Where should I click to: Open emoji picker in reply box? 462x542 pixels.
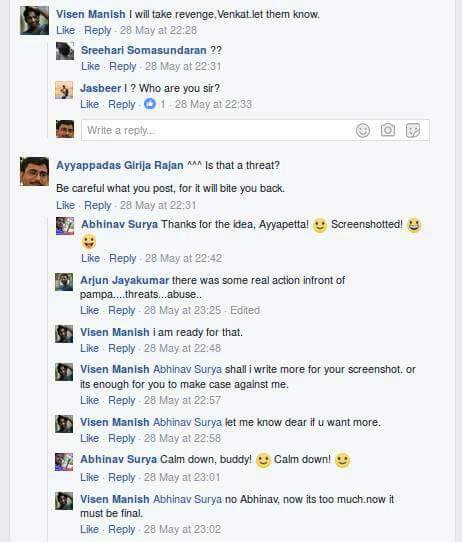coord(363,130)
